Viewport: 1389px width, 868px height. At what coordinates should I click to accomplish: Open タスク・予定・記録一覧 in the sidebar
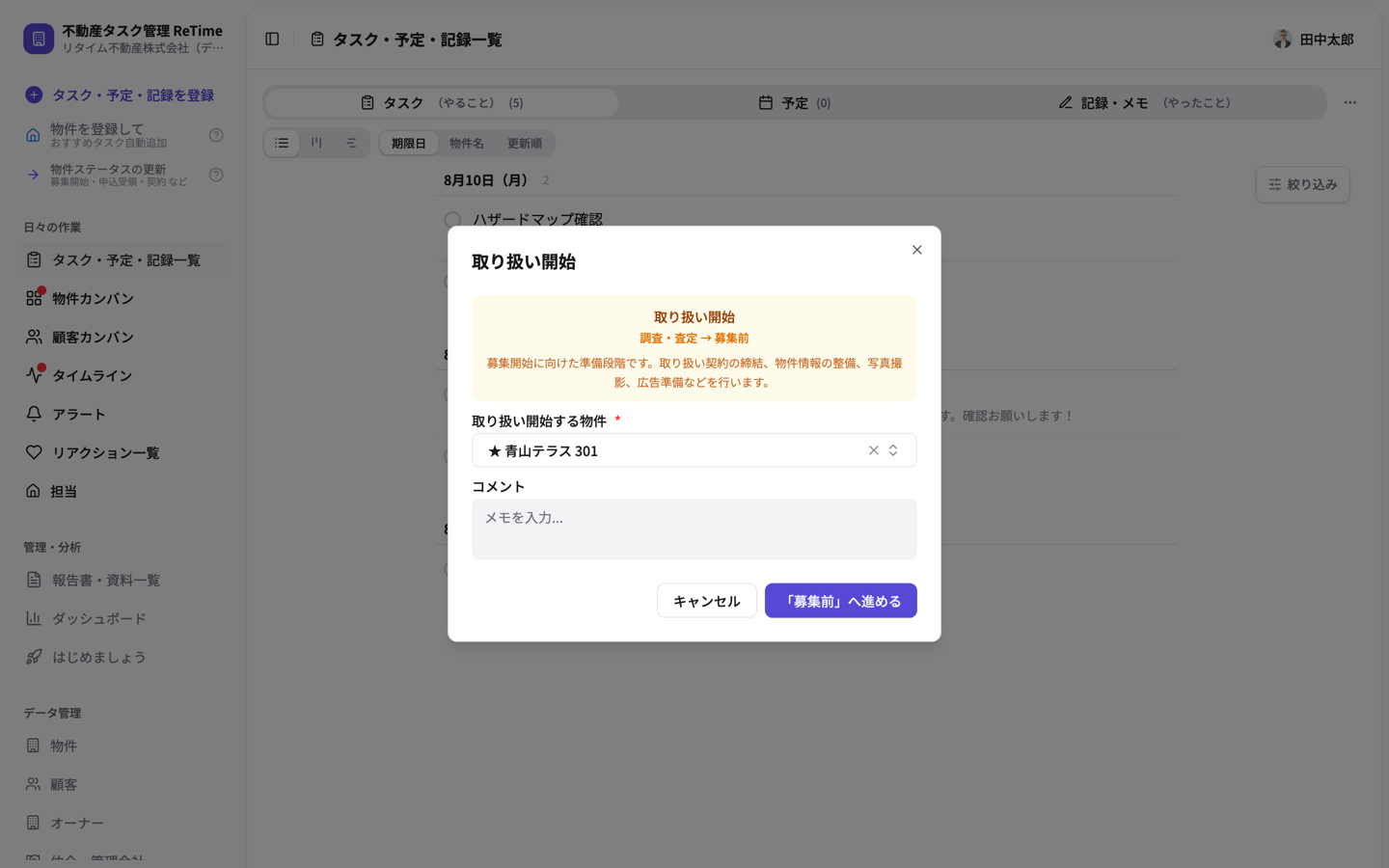123,259
